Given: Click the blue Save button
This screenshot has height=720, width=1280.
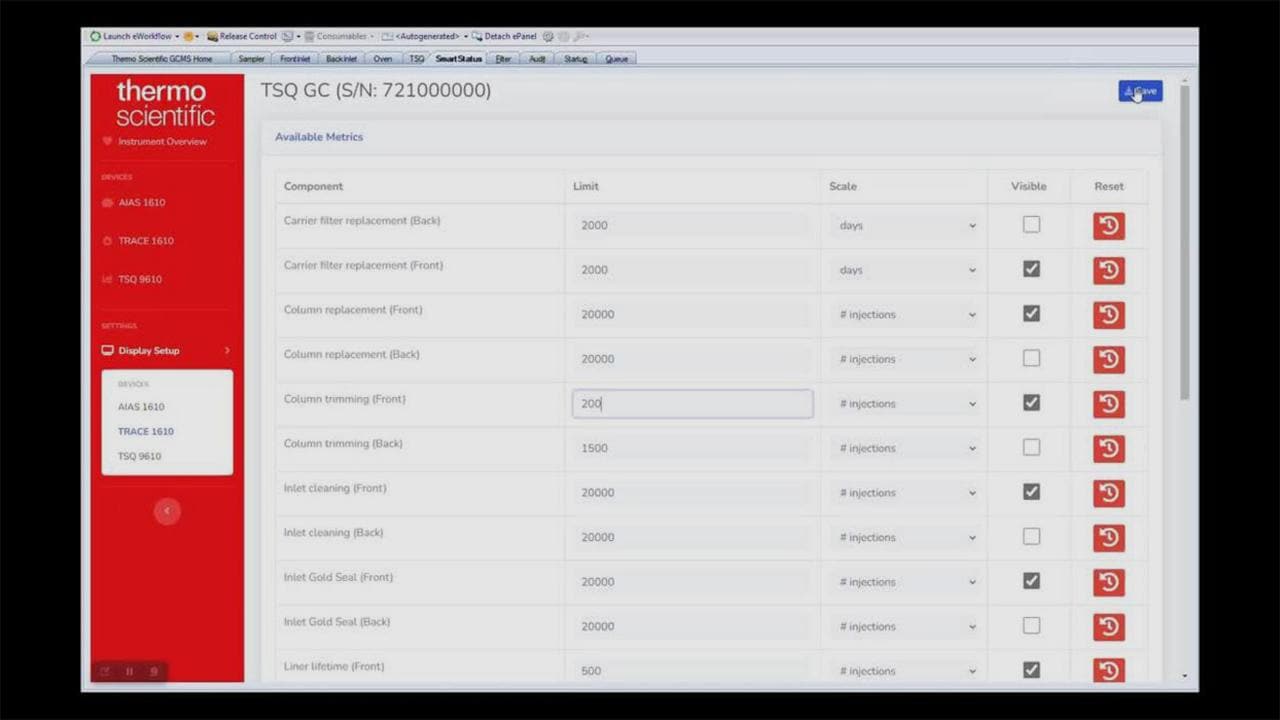Looking at the screenshot, I should tap(1140, 91).
